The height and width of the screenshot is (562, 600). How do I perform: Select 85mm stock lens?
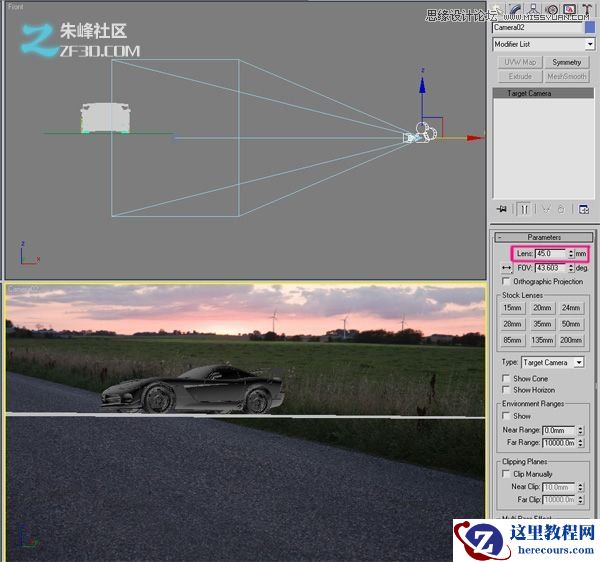pyautogui.click(x=512, y=340)
